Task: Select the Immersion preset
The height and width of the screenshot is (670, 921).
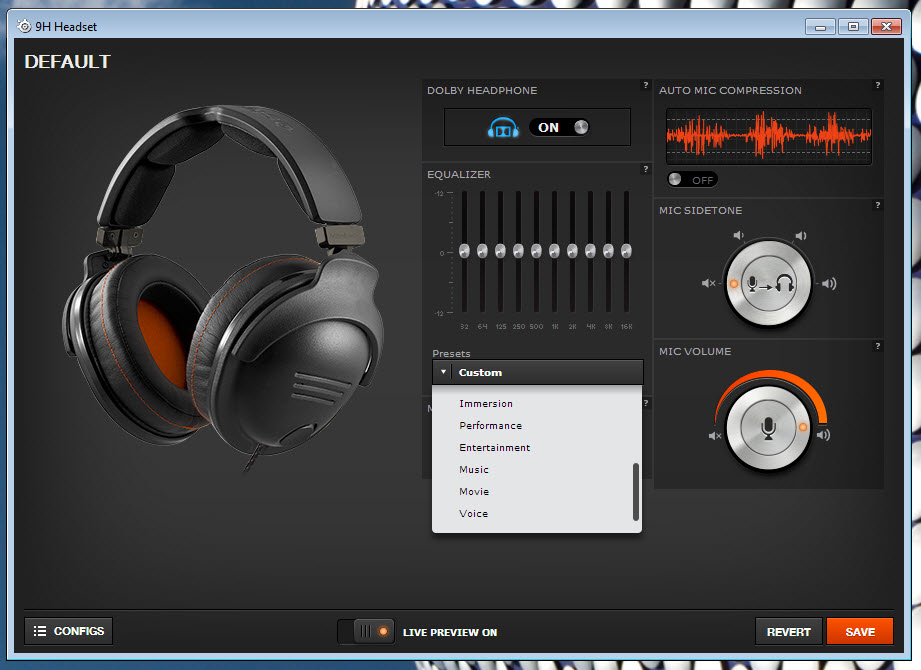Action: coord(486,403)
